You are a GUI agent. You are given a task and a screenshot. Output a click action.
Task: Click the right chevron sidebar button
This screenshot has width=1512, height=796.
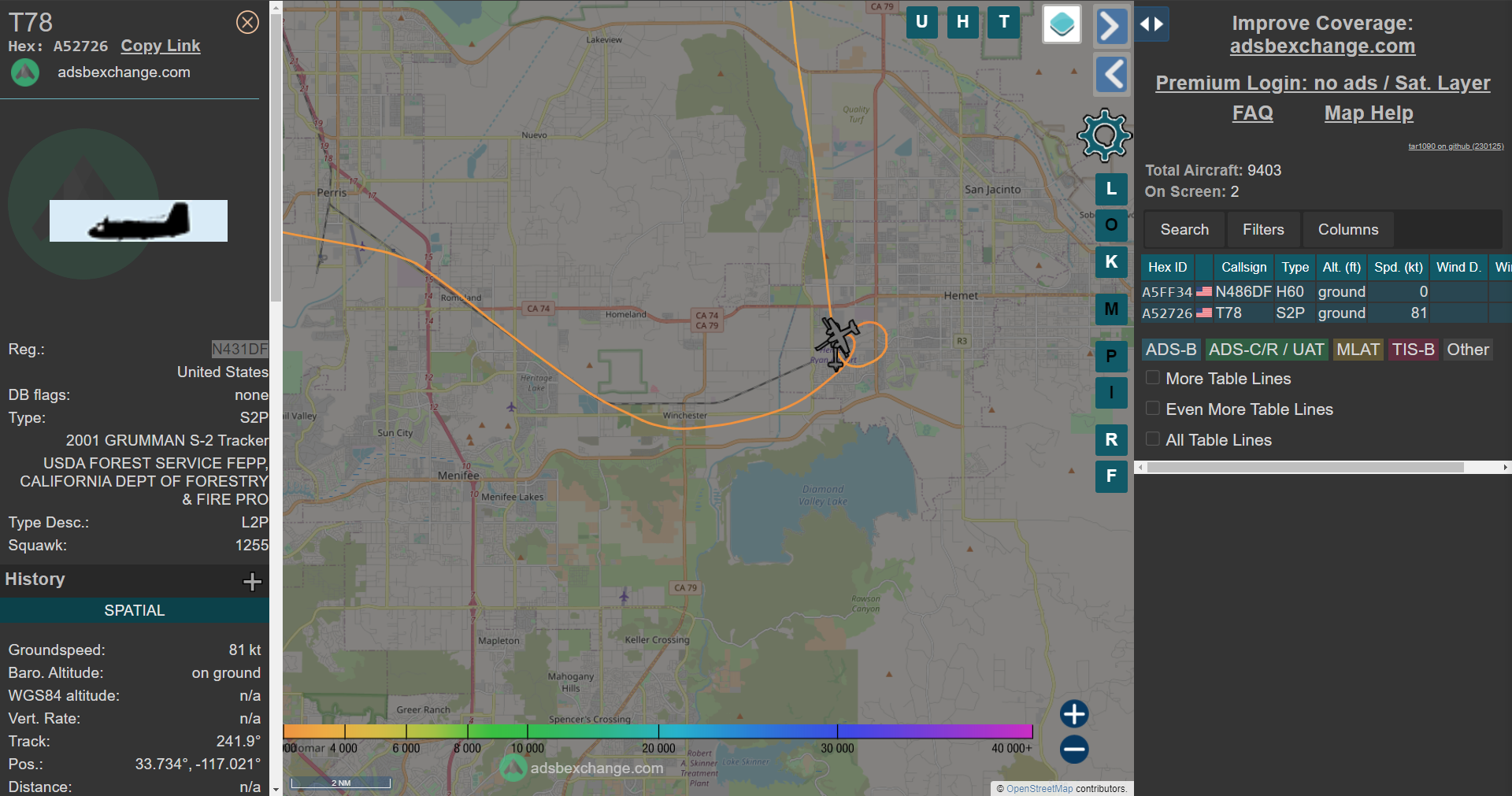coord(1111,26)
